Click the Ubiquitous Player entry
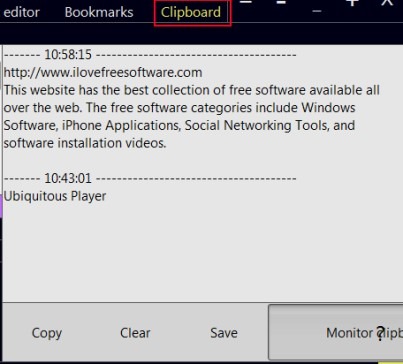Screen dimensions: 403x364 tap(55, 196)
